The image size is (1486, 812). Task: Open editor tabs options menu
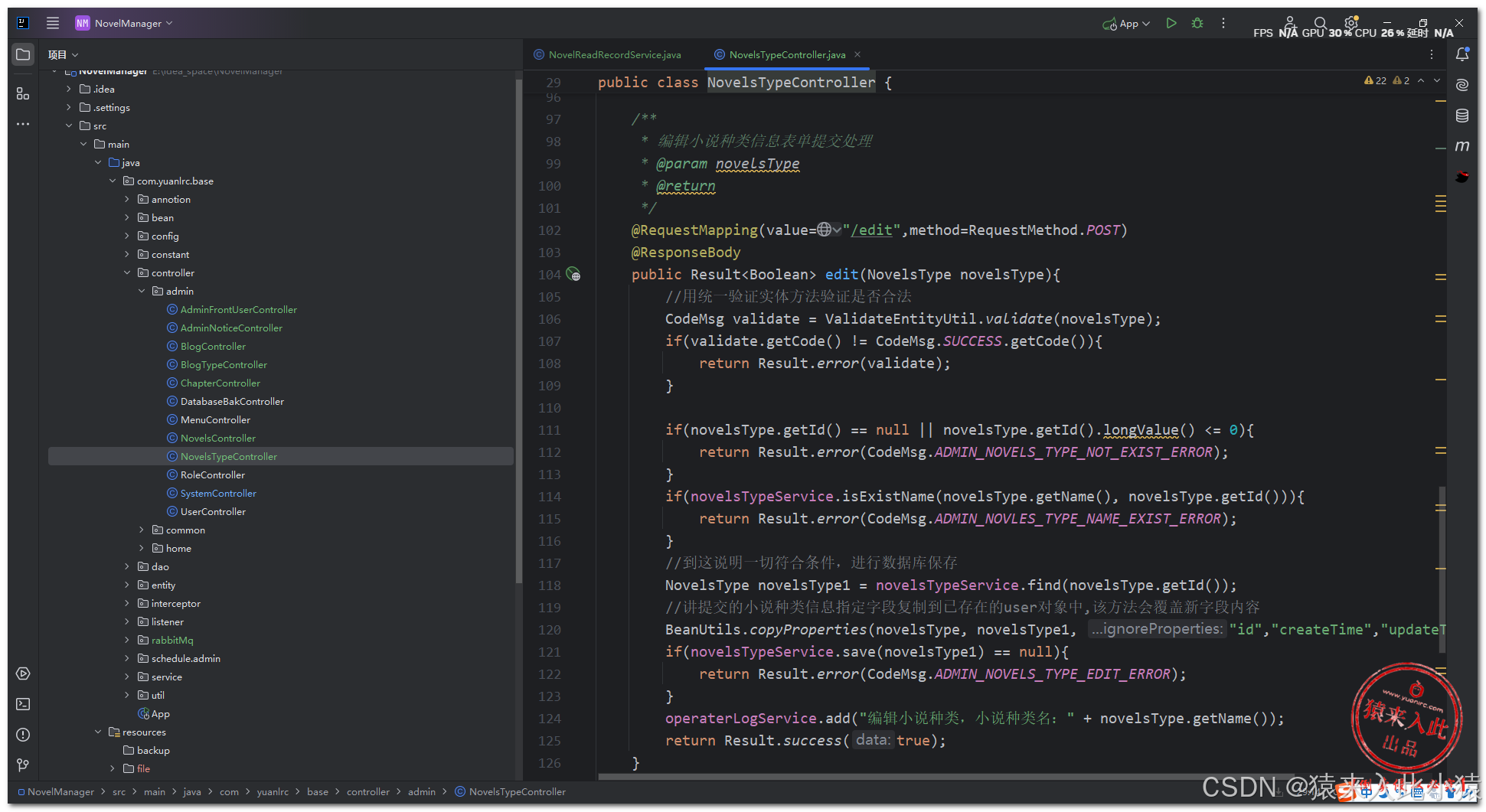tap(1432, 54)
